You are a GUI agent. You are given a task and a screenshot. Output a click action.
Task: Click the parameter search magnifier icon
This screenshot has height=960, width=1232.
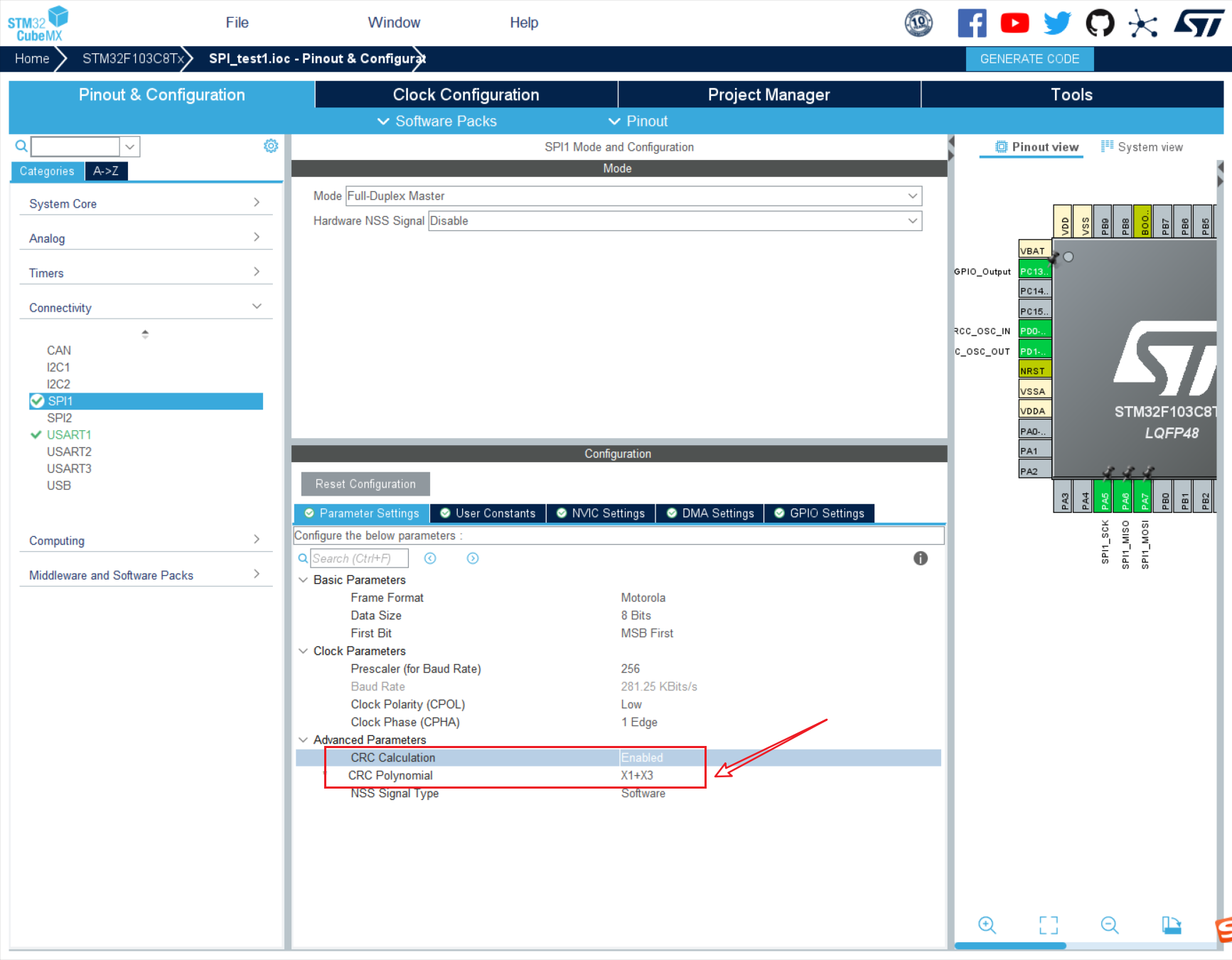tap(303, 558)
